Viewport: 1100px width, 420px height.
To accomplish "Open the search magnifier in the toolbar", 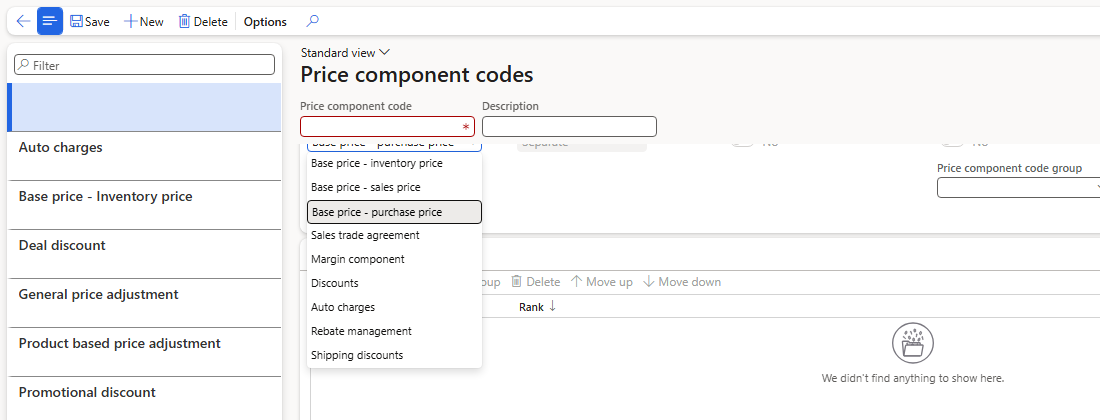I will 313,21.
